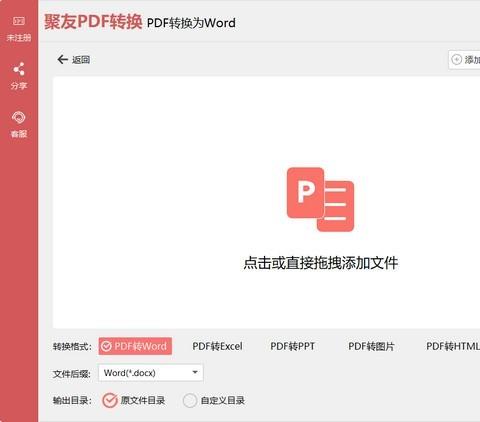Switch conversion format to PDF转PPT
The image size is (480, 422).
[292, 346]
